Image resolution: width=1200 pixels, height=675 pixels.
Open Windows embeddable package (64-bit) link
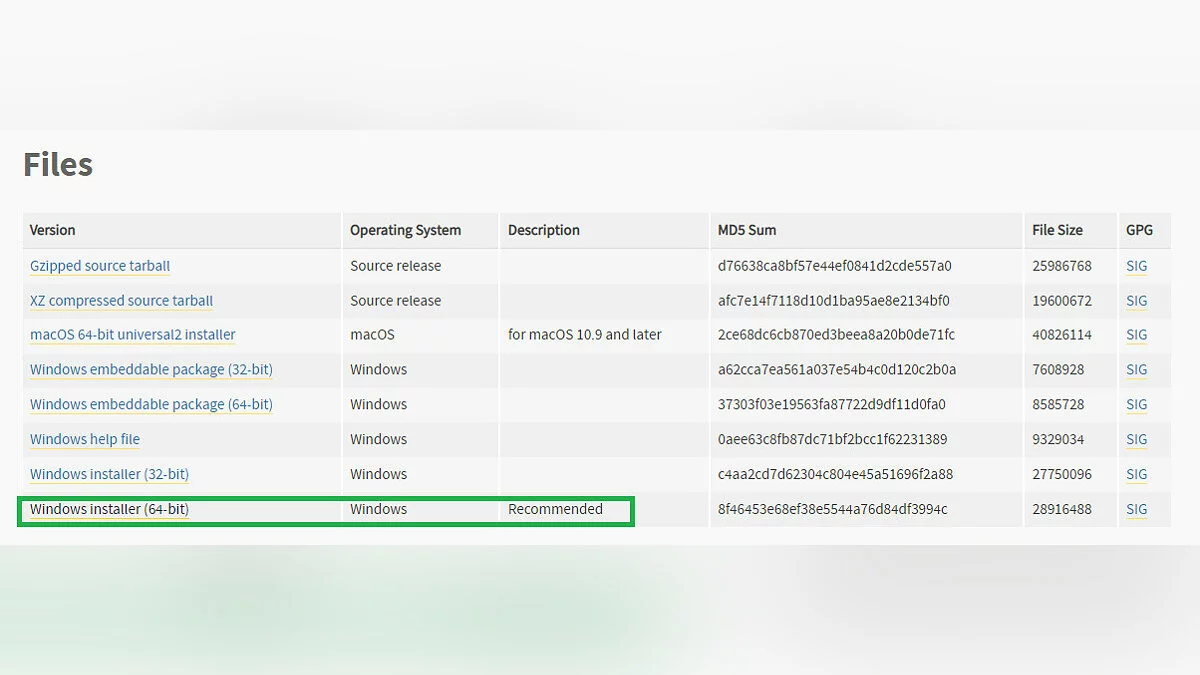[x=151, y=405]
